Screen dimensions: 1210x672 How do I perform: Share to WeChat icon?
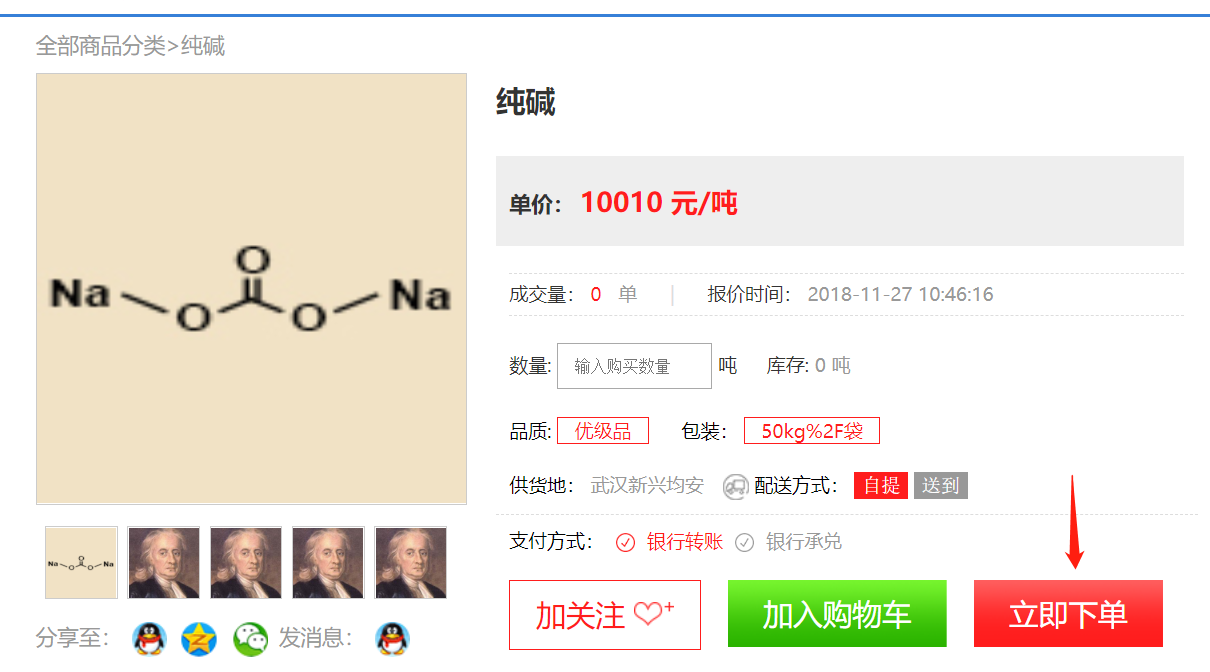(250, 638)
